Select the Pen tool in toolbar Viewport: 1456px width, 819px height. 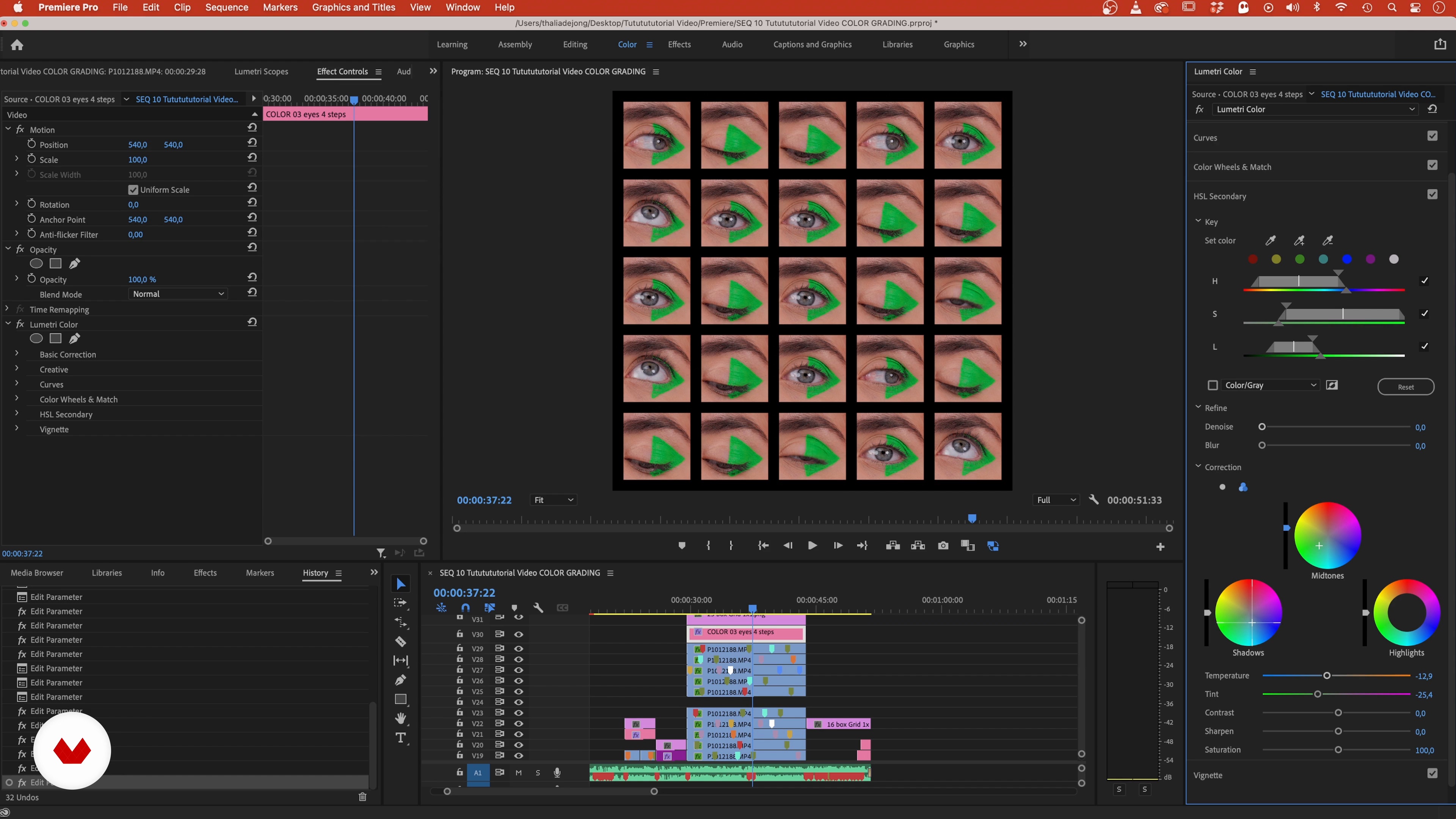401,680
